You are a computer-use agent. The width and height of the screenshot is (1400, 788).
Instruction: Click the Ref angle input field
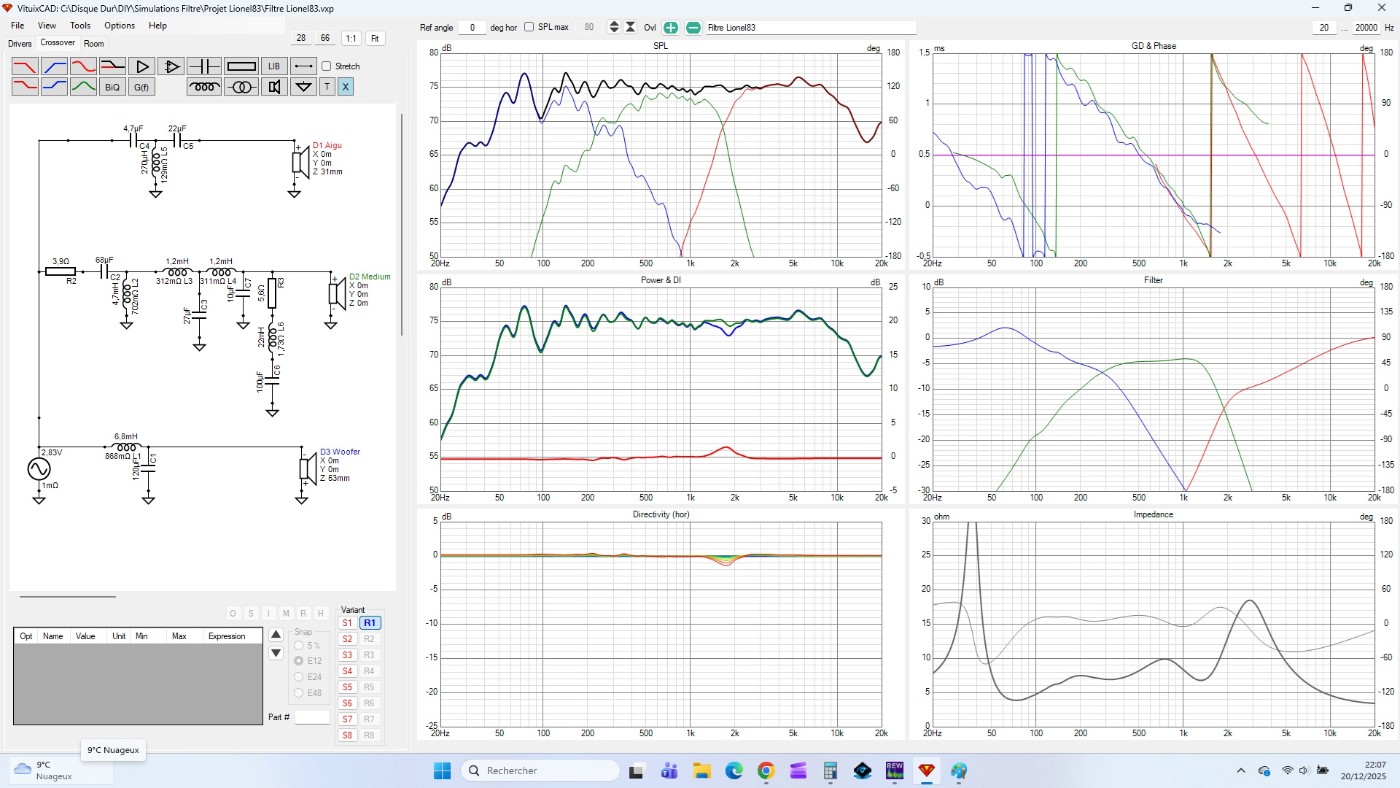472,27
